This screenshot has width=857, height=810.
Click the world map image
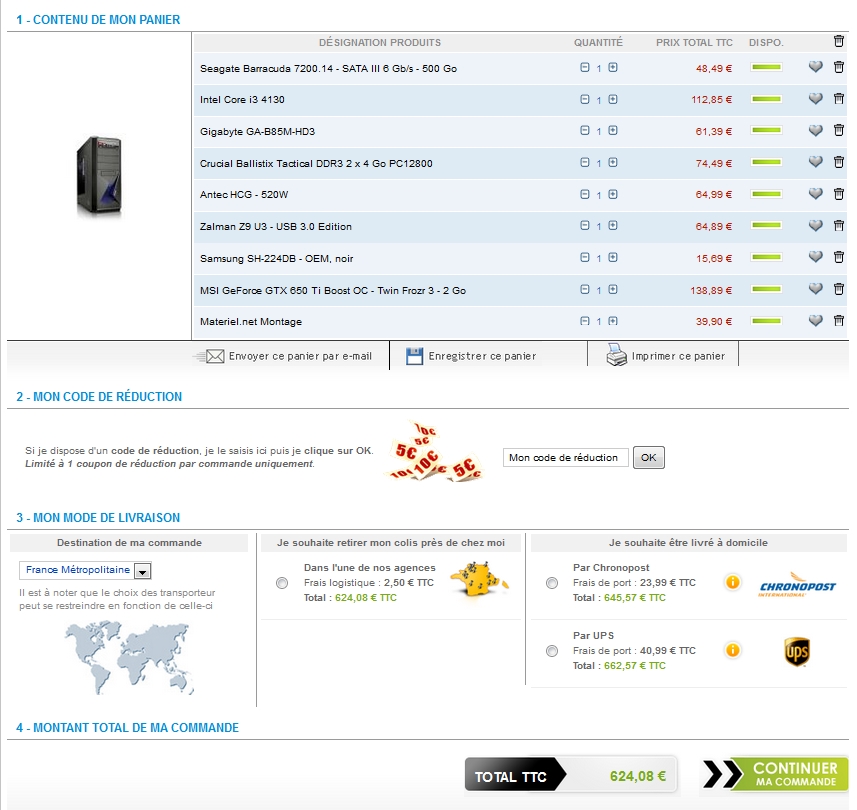coord(129,657)
